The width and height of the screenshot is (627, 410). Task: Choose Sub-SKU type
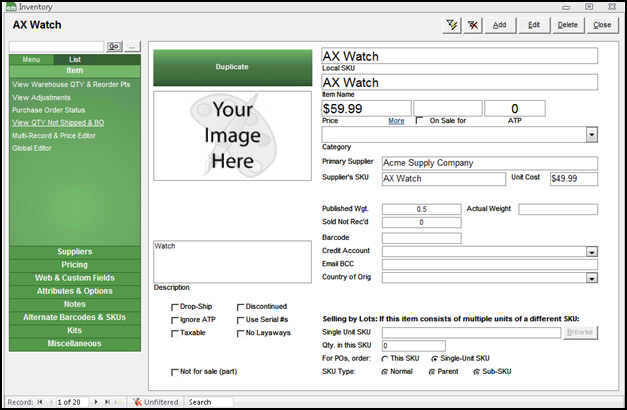coord(476,372)
